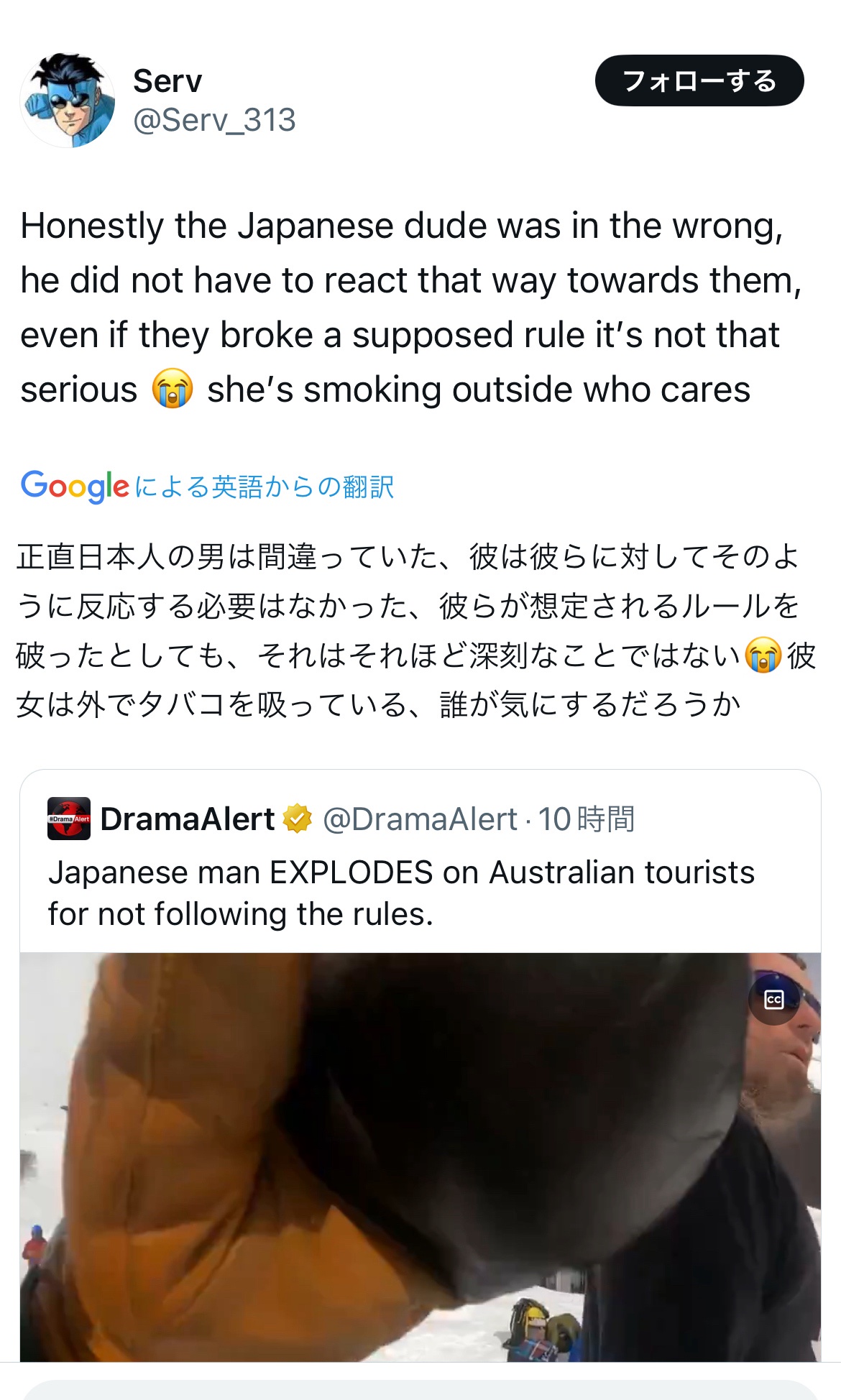Click the crying emoji in the English tweet

pyautogui.click(x=173, y=389)
